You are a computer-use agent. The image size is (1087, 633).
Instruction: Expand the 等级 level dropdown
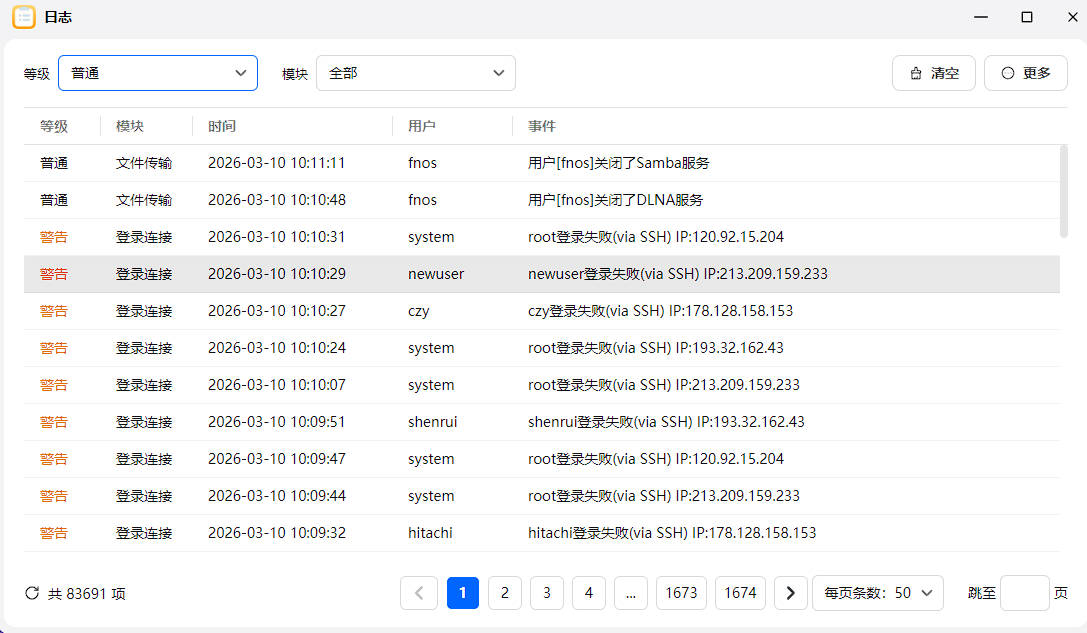tap(158, 73)
